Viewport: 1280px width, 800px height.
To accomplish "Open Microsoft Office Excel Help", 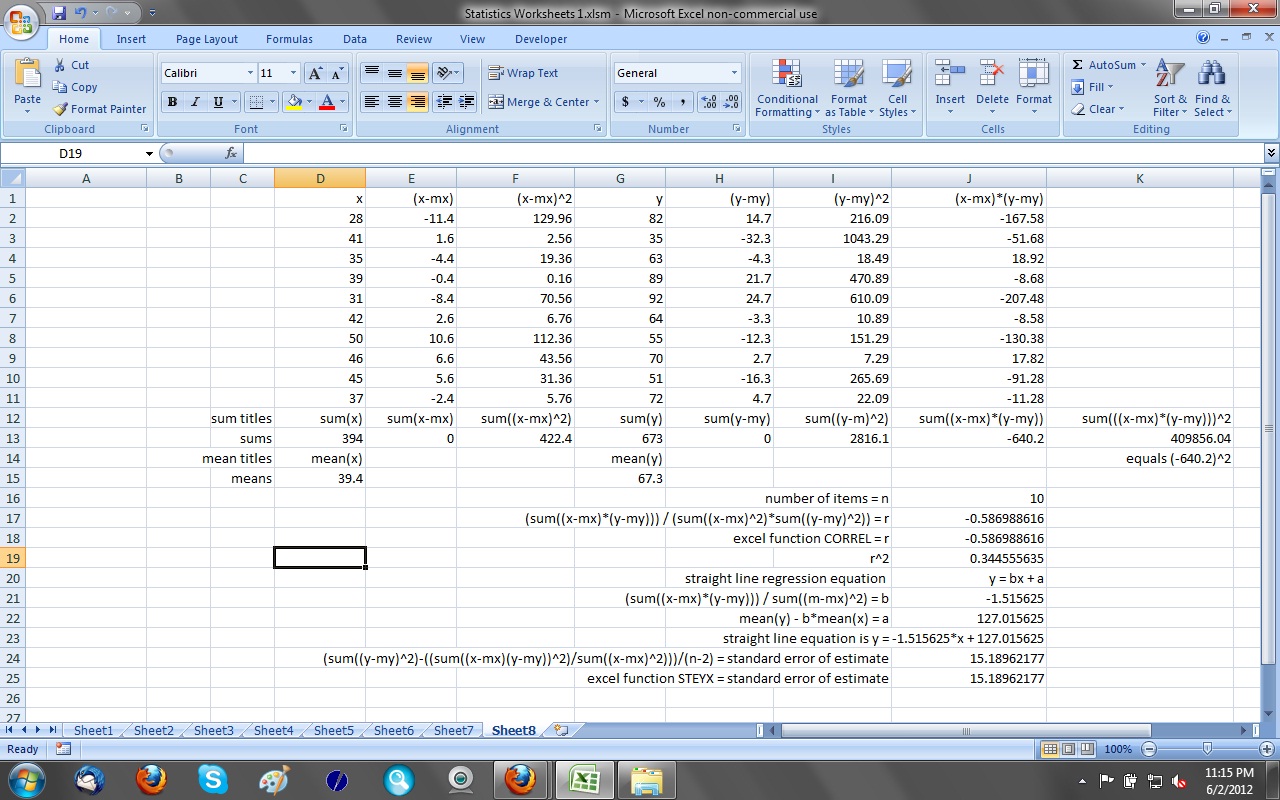I will 1203,38.
